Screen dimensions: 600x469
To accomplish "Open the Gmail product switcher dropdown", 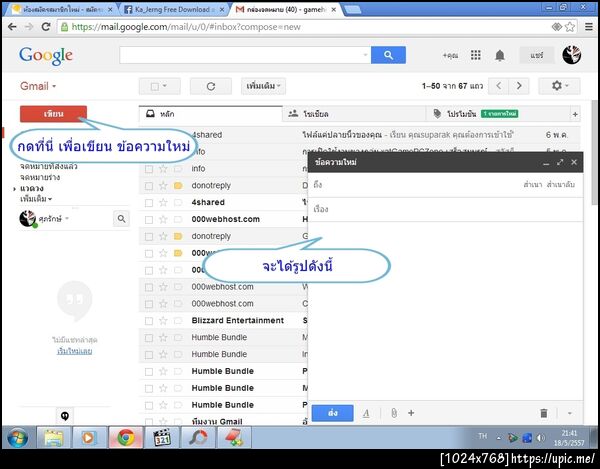I will [x=38, y=86].
